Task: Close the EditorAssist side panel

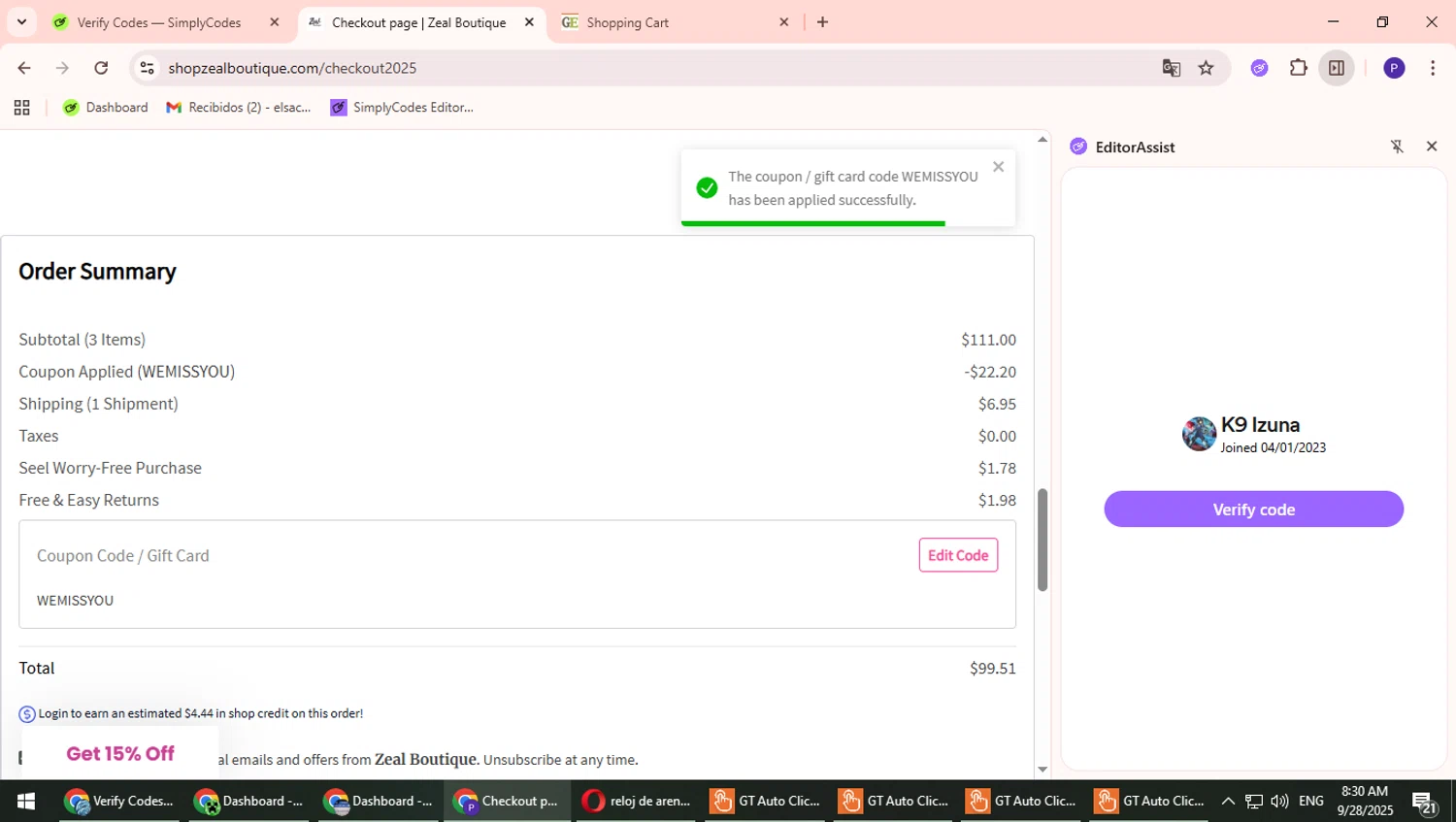Action: click(1432, 147)
